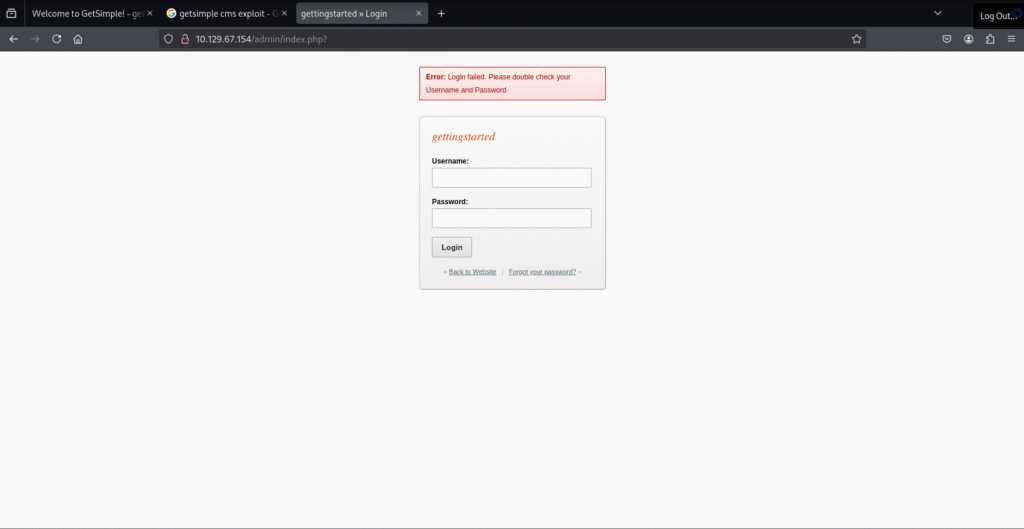Click the login failed error message
1024x529 pixels.
512,84
